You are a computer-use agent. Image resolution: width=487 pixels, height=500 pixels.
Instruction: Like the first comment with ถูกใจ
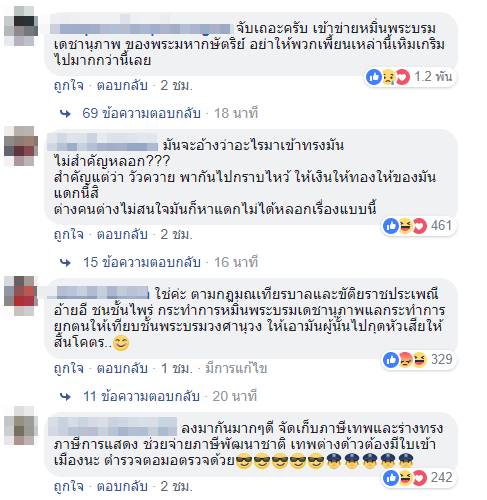pyautogui.click(x=69, y=86)
